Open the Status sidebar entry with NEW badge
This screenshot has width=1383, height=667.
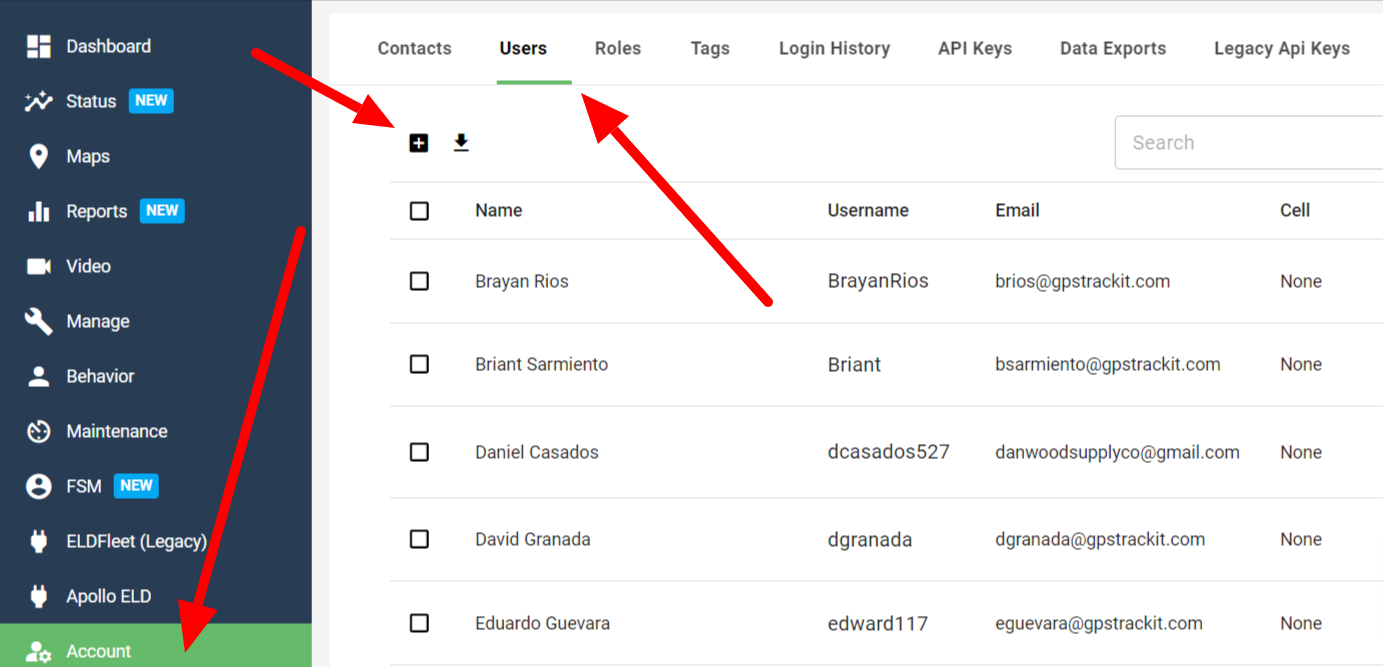tap(88, 101)
